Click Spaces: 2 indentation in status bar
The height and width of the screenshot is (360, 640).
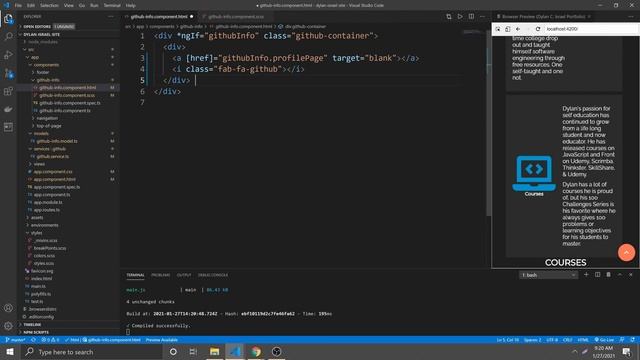point(533,340)
